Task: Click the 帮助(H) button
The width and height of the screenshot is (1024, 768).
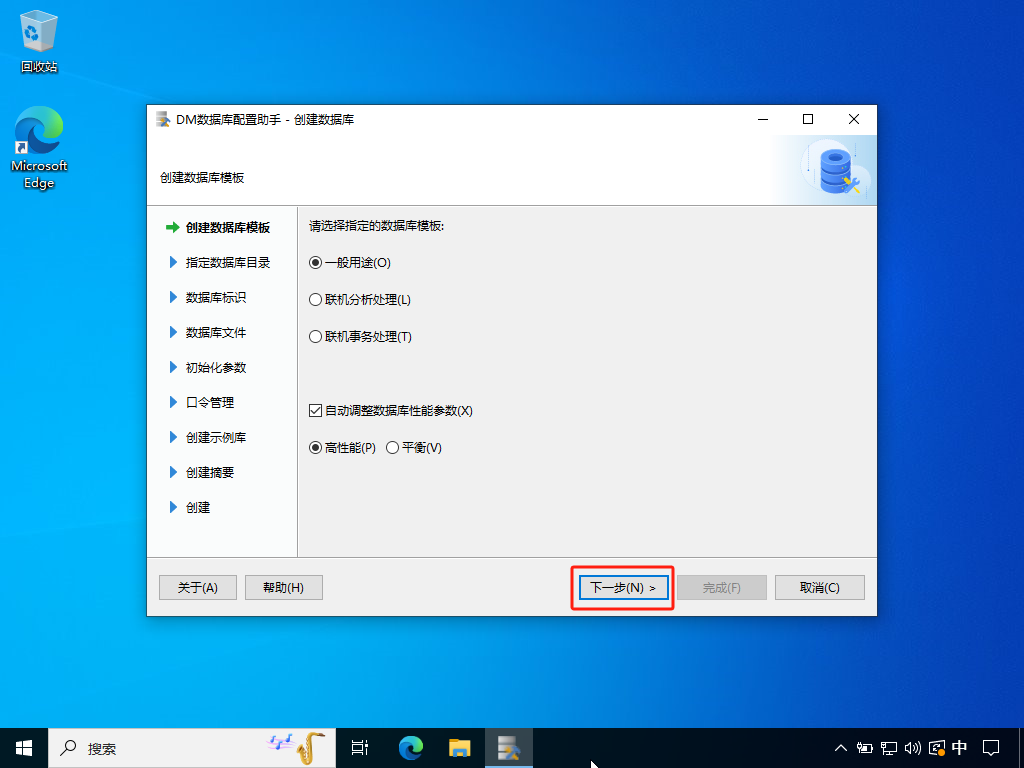Action: tap(283, 588)
